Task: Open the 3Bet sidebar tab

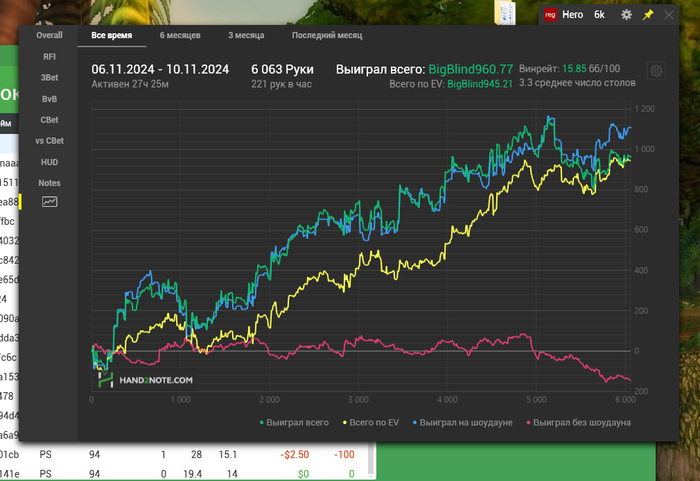Action: [x=50, y=78]
